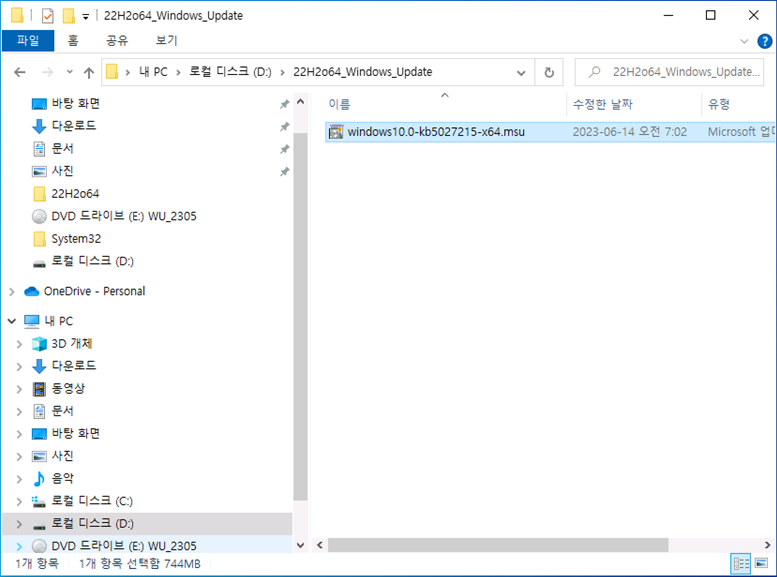777x577 pixels.
Task: Switch to large icons view layout icon
Action: click(x=762, y=564)
